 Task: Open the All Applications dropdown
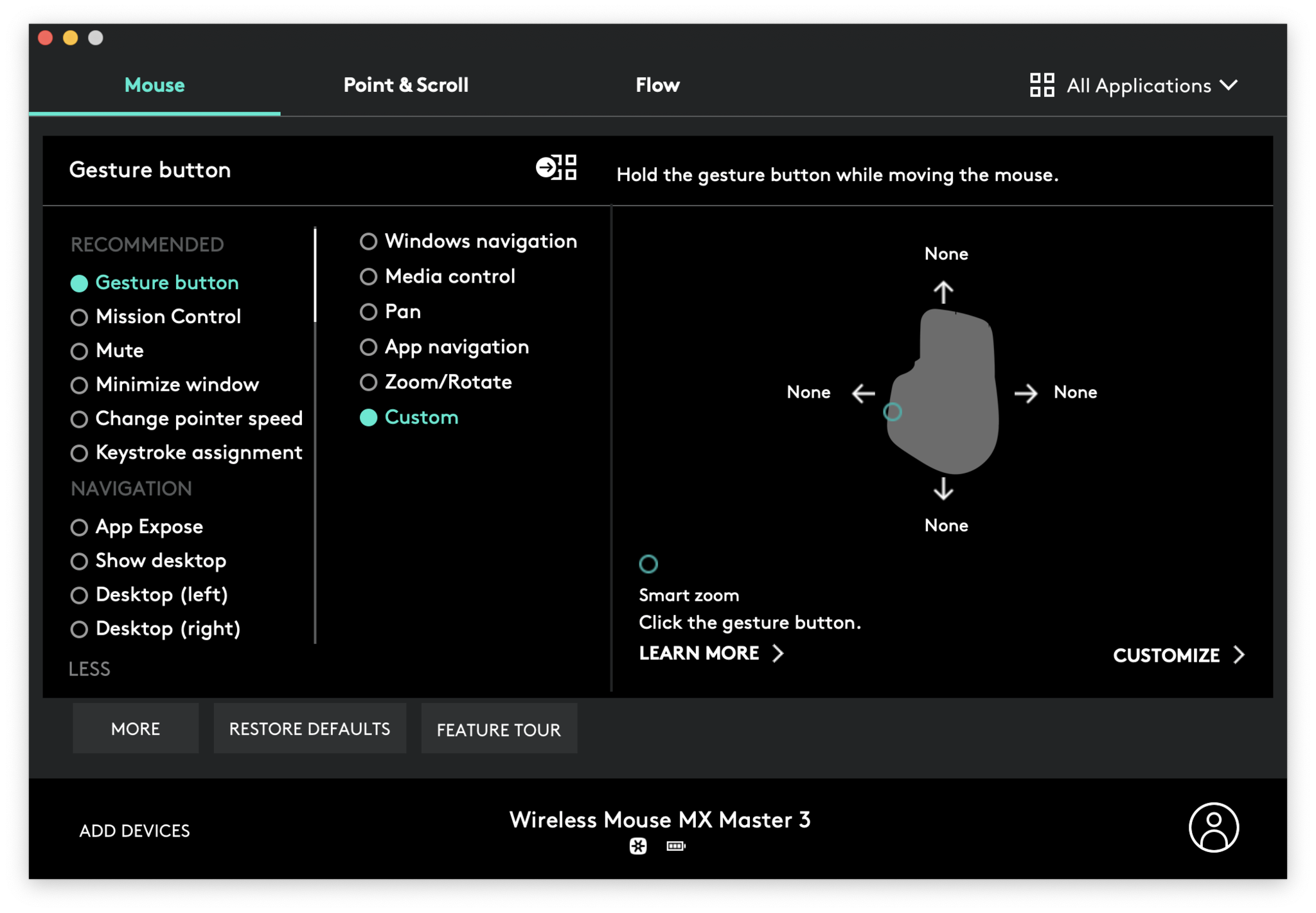[1134, 85]
